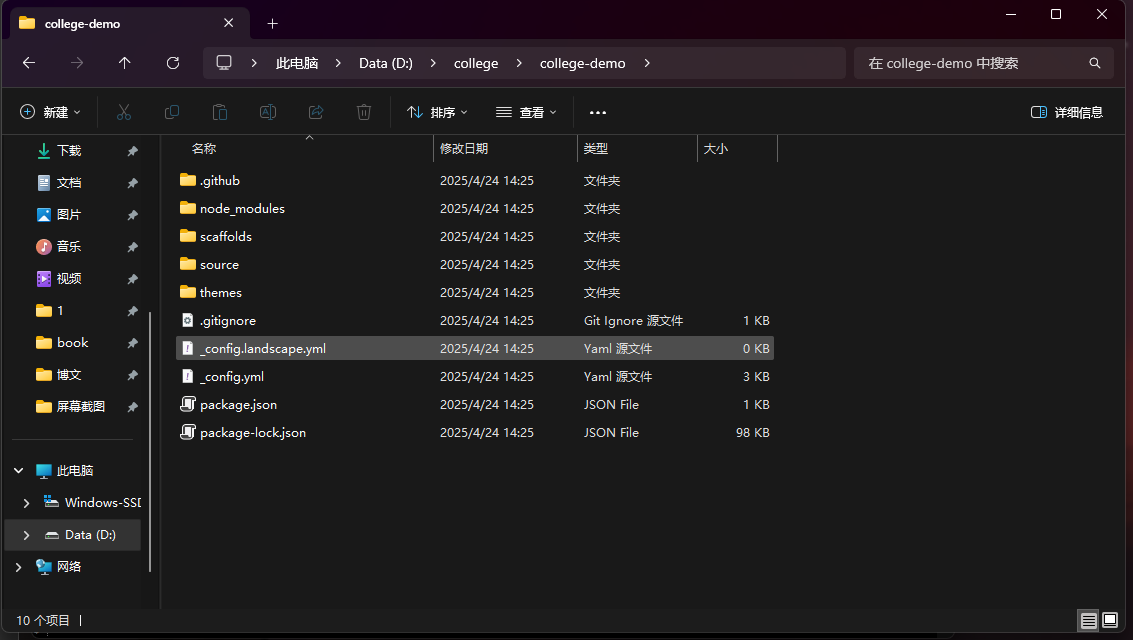Viewport: 1133px width, 640px height.
Task: Navigate back with the back arrow
Action: (x=29, y=63)
